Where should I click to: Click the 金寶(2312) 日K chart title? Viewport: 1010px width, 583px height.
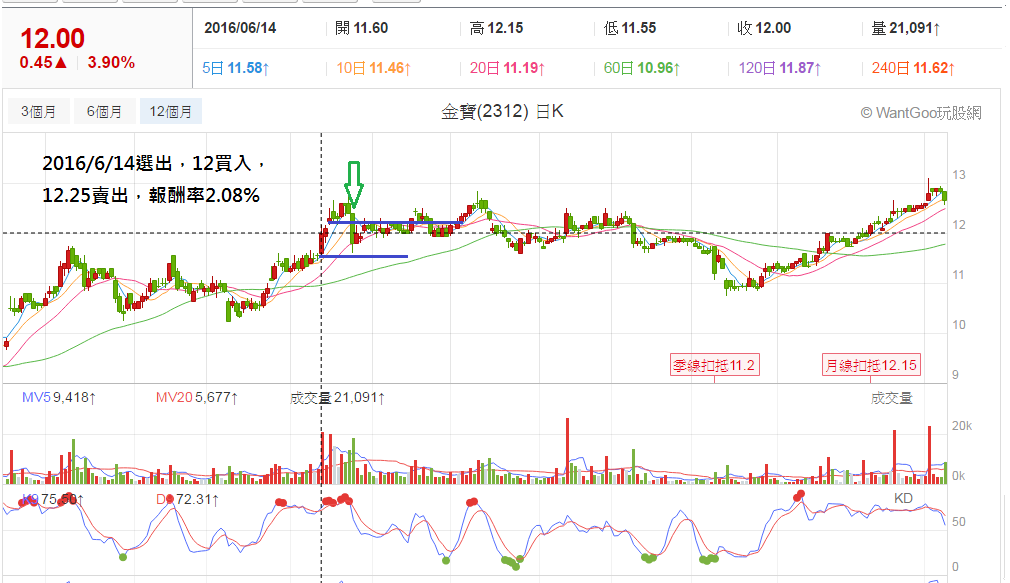(502, 111)
